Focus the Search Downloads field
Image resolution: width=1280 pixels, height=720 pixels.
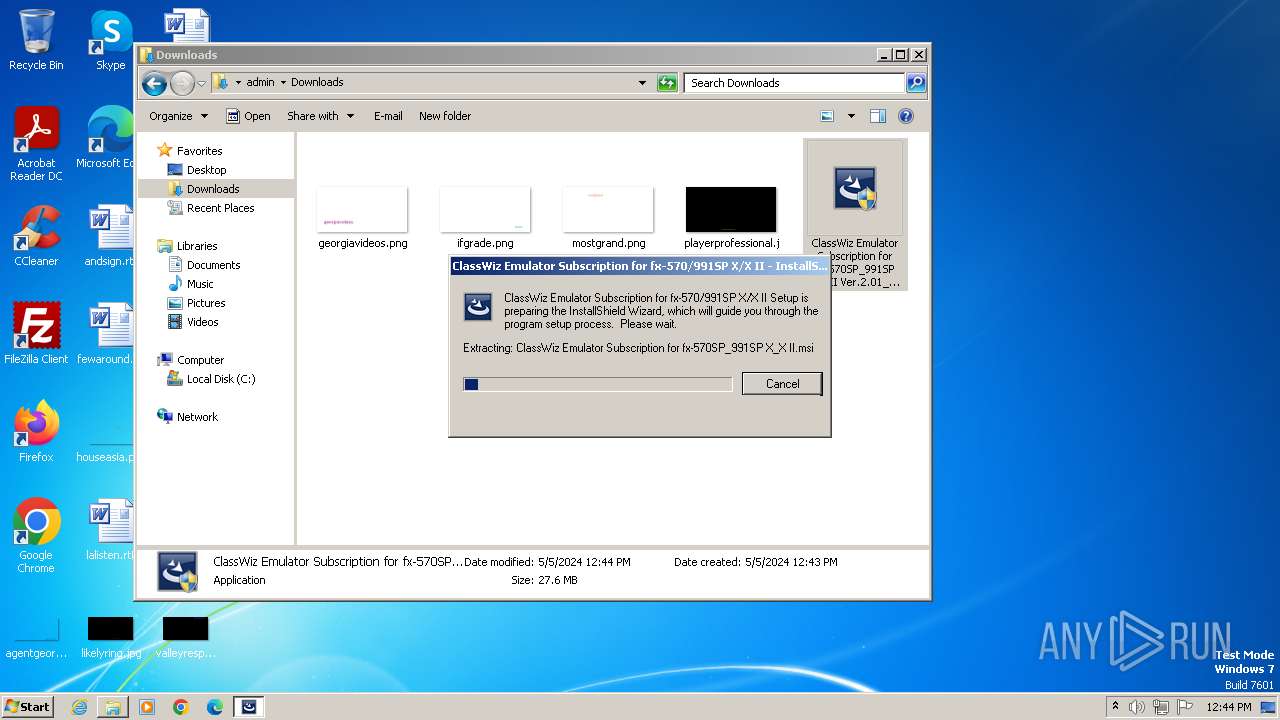795,83
